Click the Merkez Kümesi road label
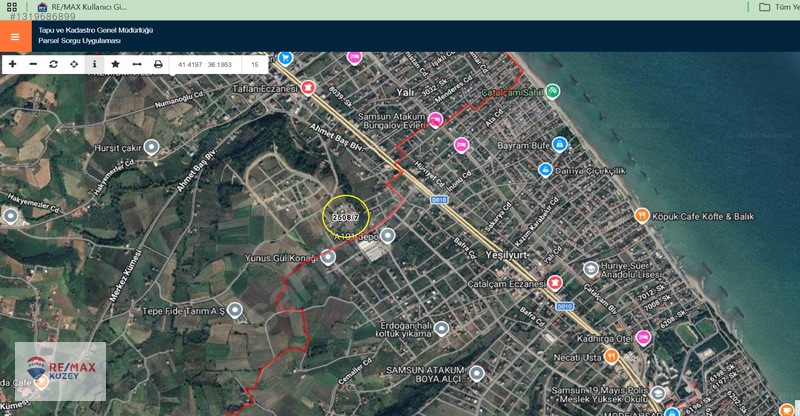Image resolution: width=800 pixels, height=416 pixels. [x=125, y=277]
